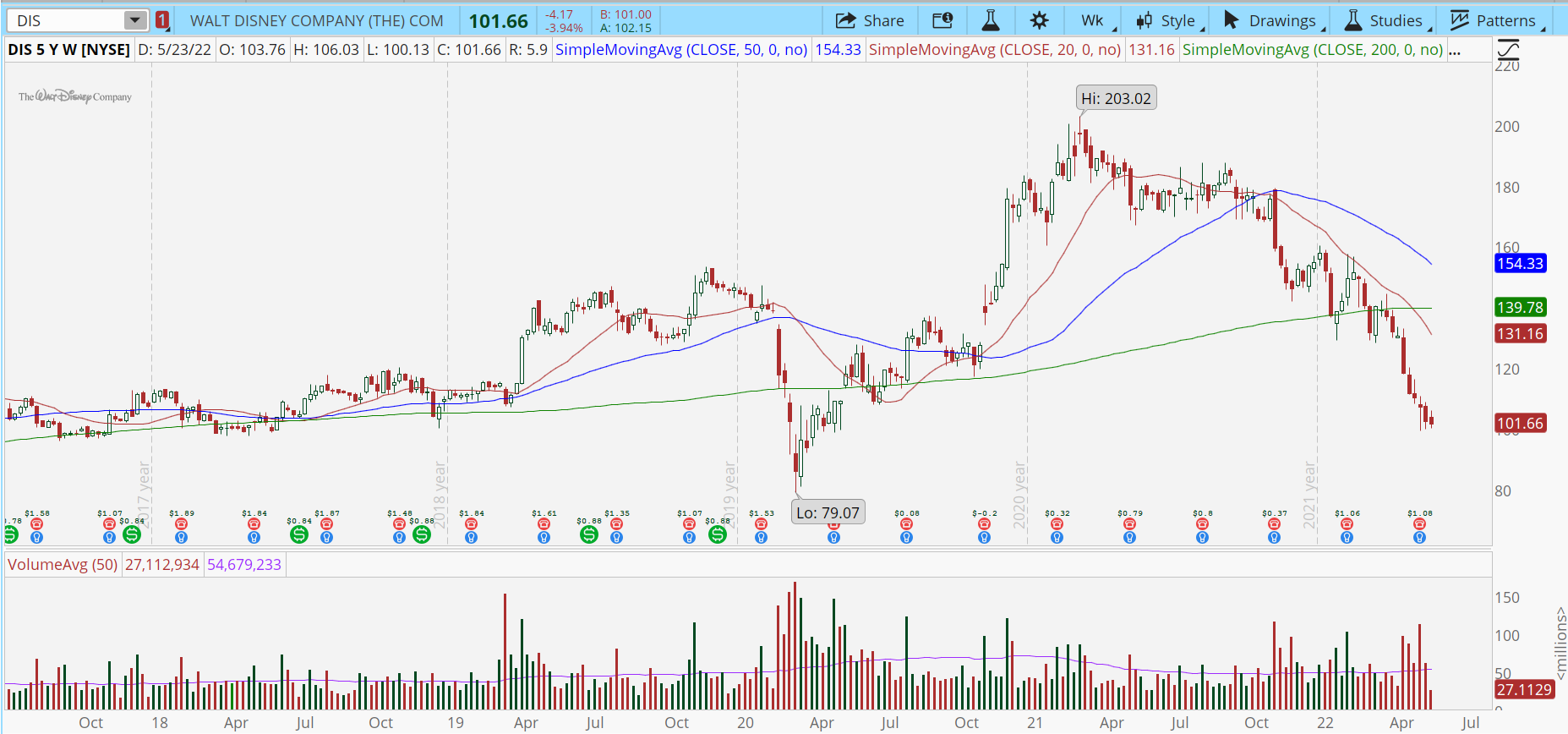Click the red 131.16 price axis label

1520,334
